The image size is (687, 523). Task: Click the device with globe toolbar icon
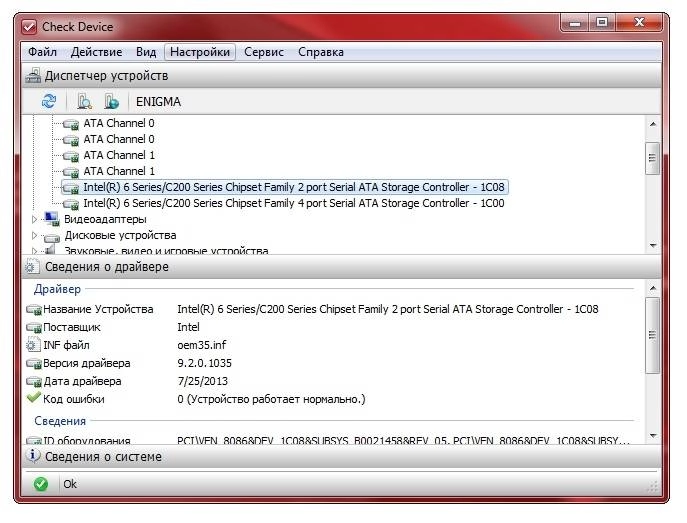[x=111, y=101]
